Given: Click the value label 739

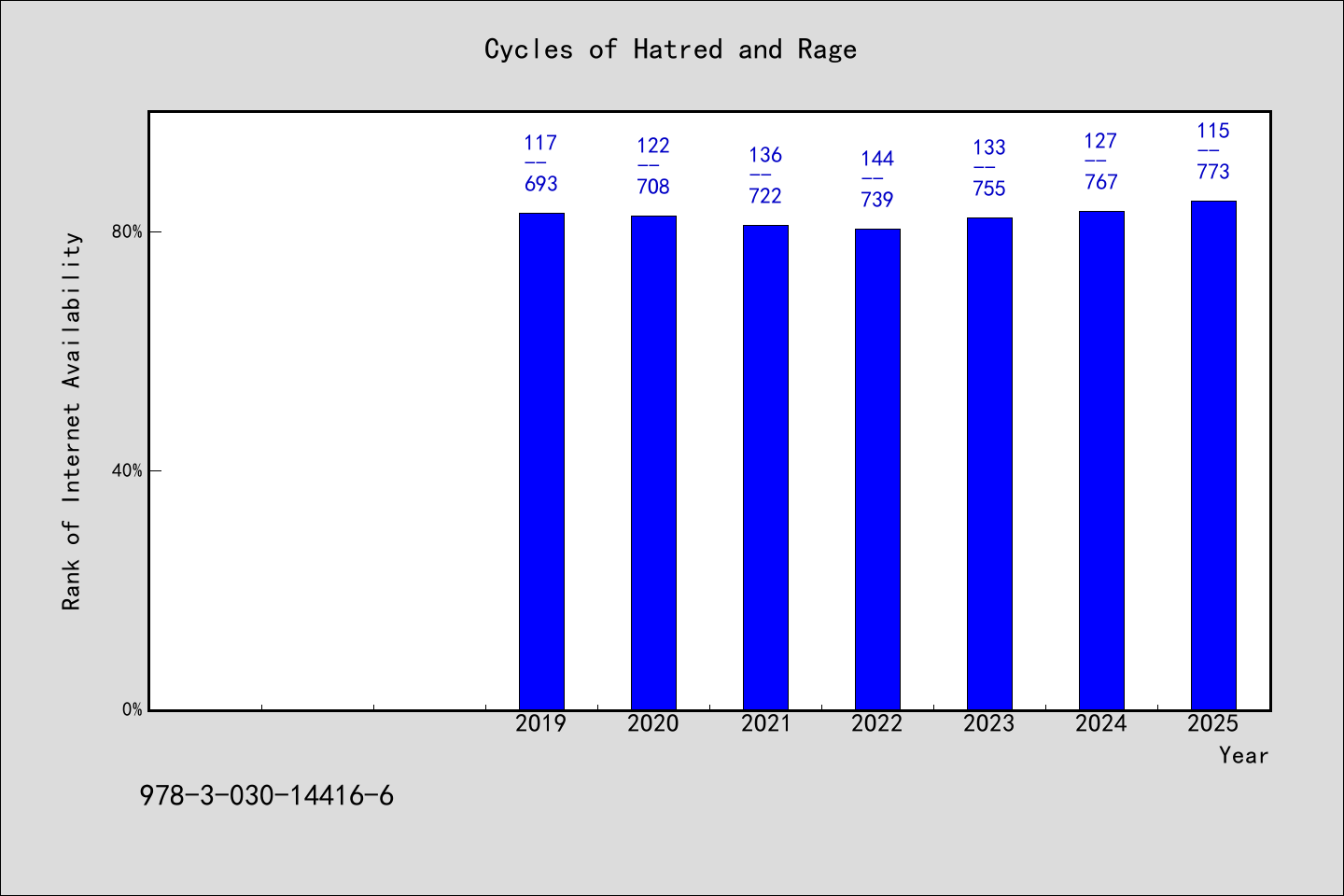Looking at the screenshot, I should point(877,200).
